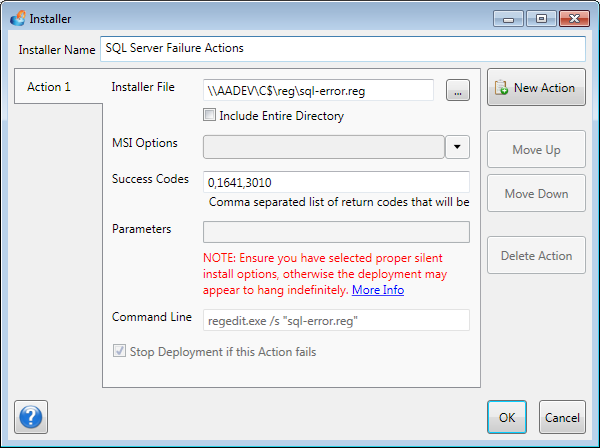Screen dimensions: 600x448
Task: Browse for installer file with ellipsis button
Action: pyautogui.click(x=458, y=90)
